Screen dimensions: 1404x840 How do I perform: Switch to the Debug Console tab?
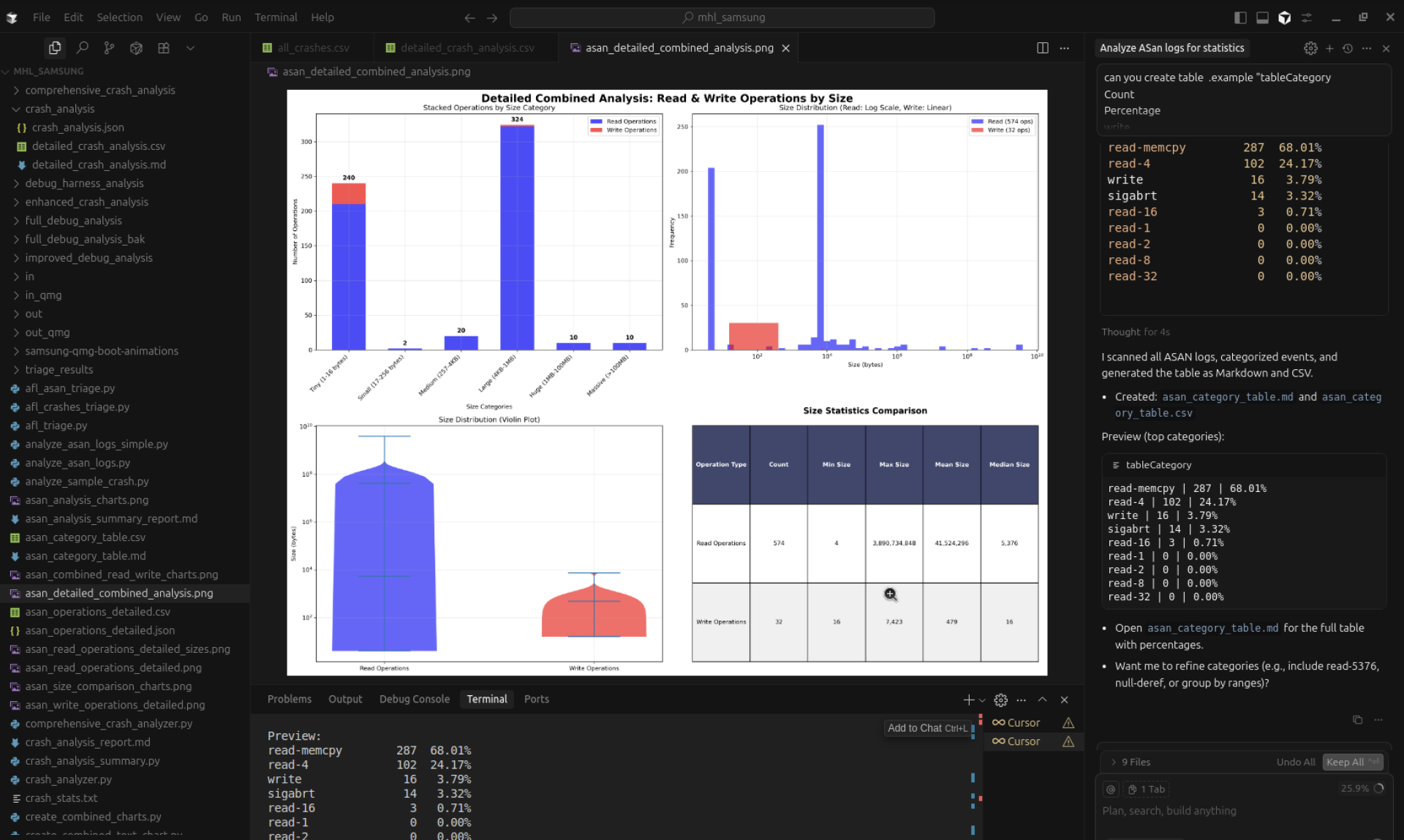[414, 699]
